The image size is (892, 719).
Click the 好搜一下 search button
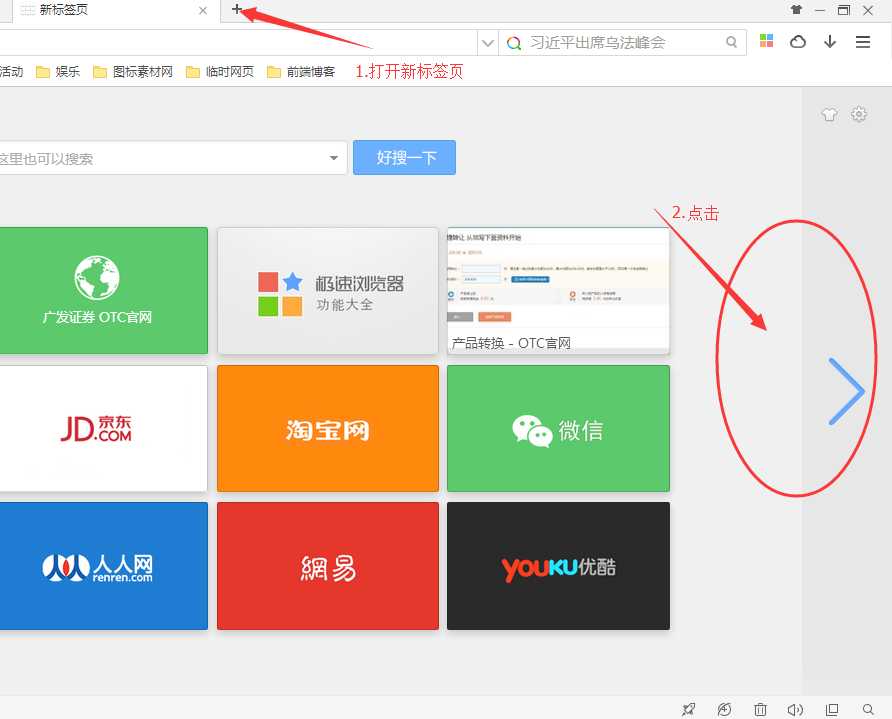coord(404,157)
